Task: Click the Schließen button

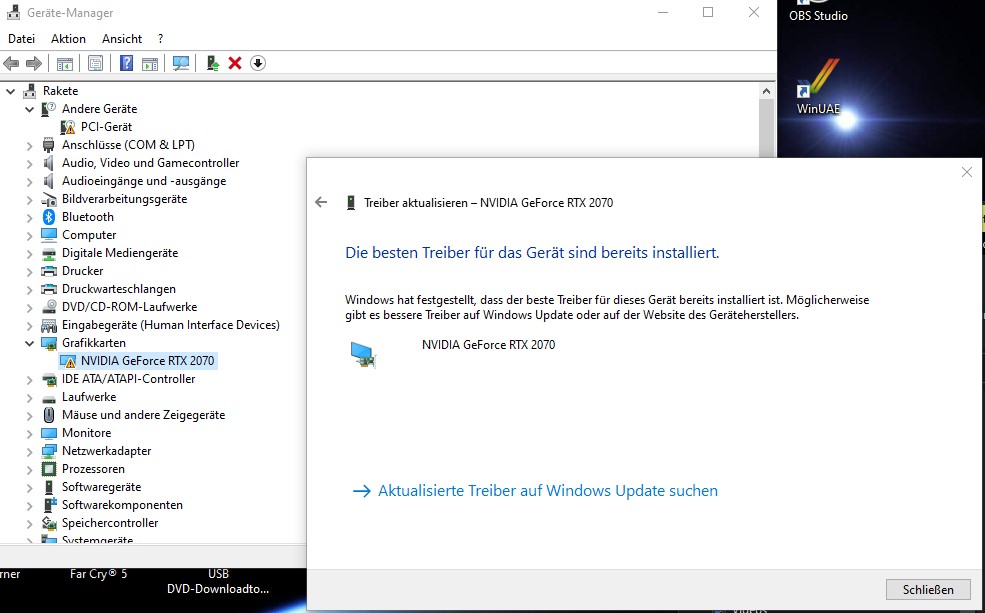Action: pyautogui.click(x=928, y=589)
